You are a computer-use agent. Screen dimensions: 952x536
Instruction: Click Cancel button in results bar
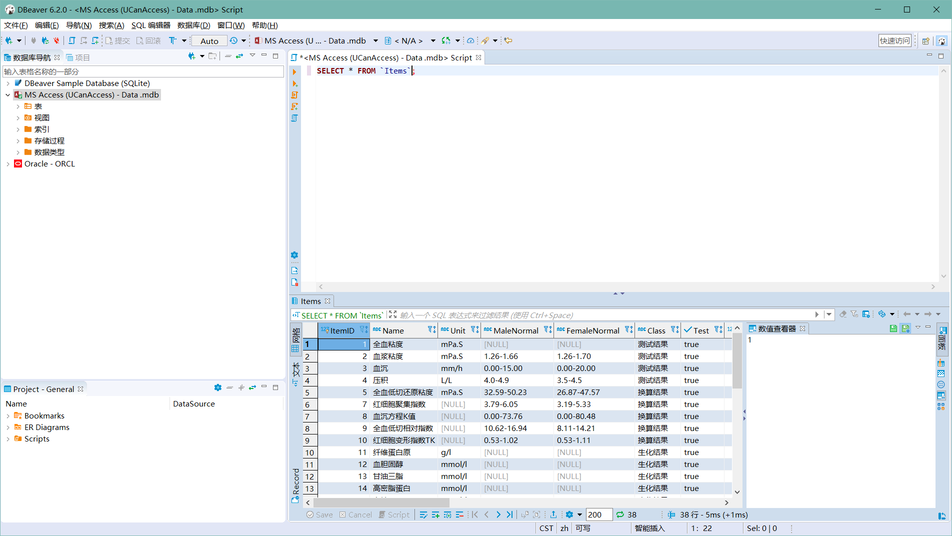(x=356, y=515)
